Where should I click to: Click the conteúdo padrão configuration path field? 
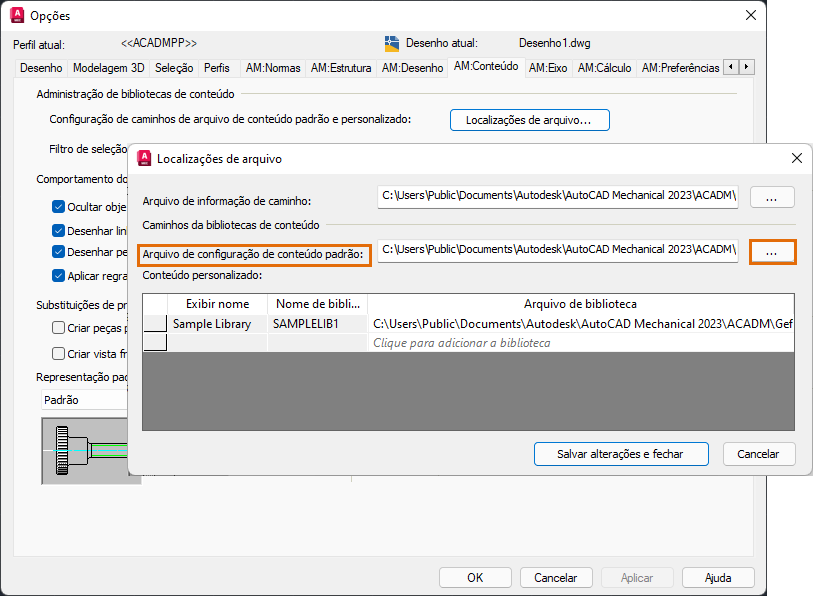point(557,251)
